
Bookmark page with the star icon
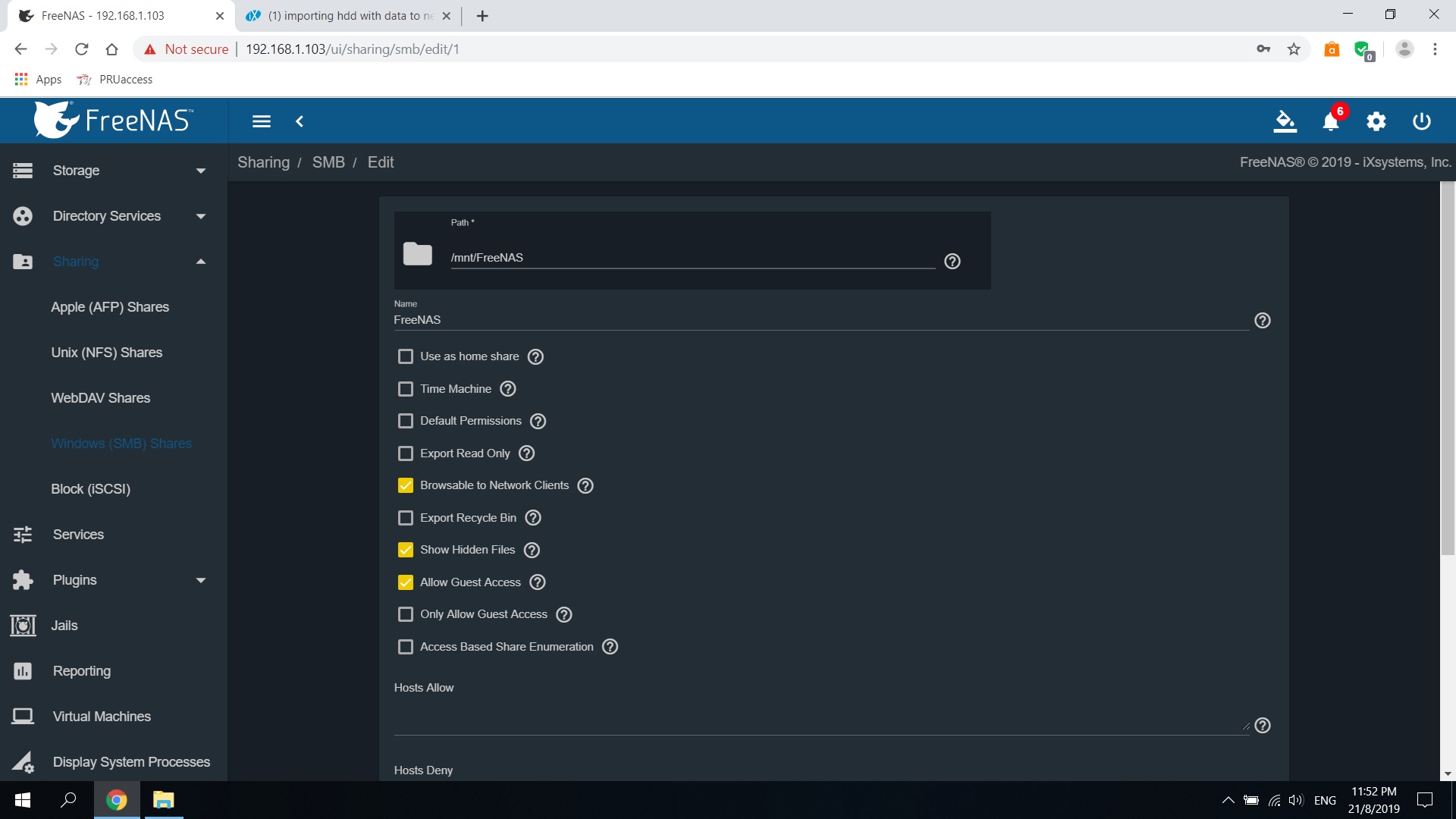(x=1294, y=49)
